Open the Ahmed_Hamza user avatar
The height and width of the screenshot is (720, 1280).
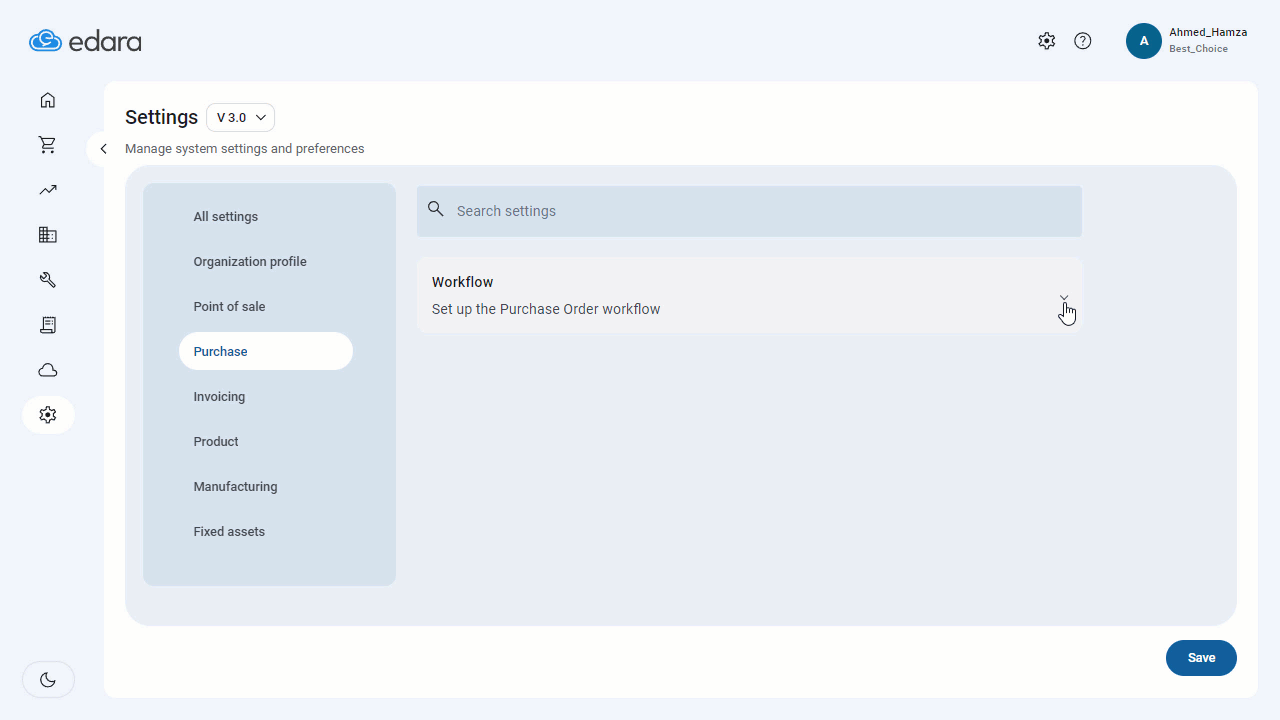tap(1144, 41)
